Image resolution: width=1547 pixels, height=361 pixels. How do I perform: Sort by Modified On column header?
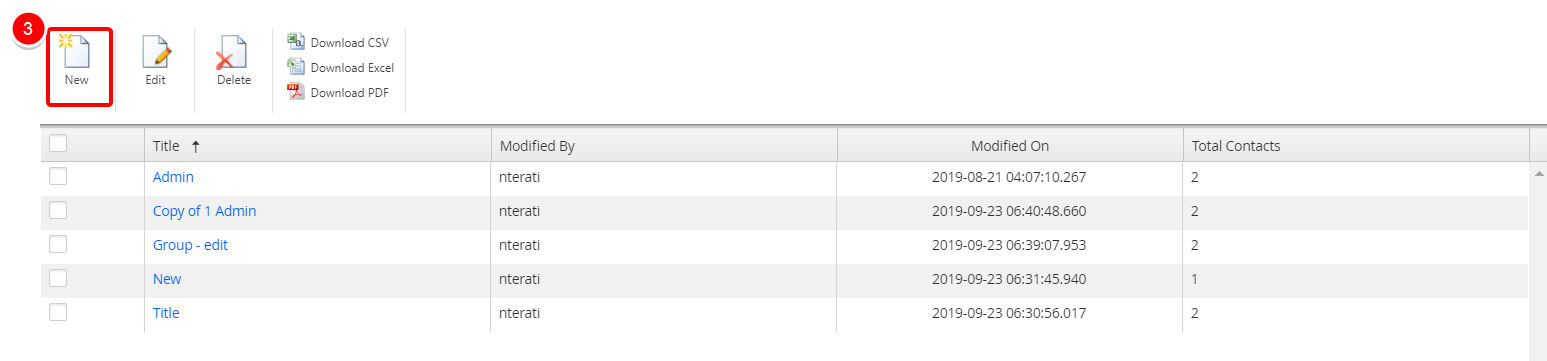(x=1010, y=145)
